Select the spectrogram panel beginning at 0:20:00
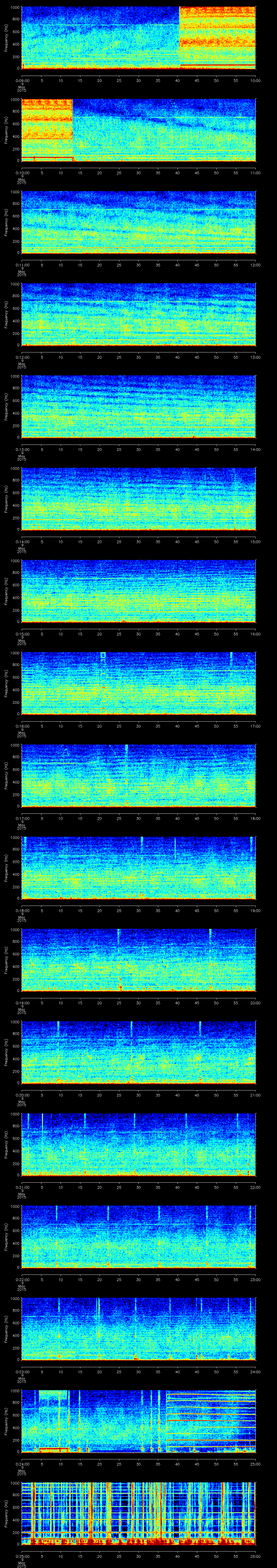The image size is (277, 1568). (x=139, y=1052)
